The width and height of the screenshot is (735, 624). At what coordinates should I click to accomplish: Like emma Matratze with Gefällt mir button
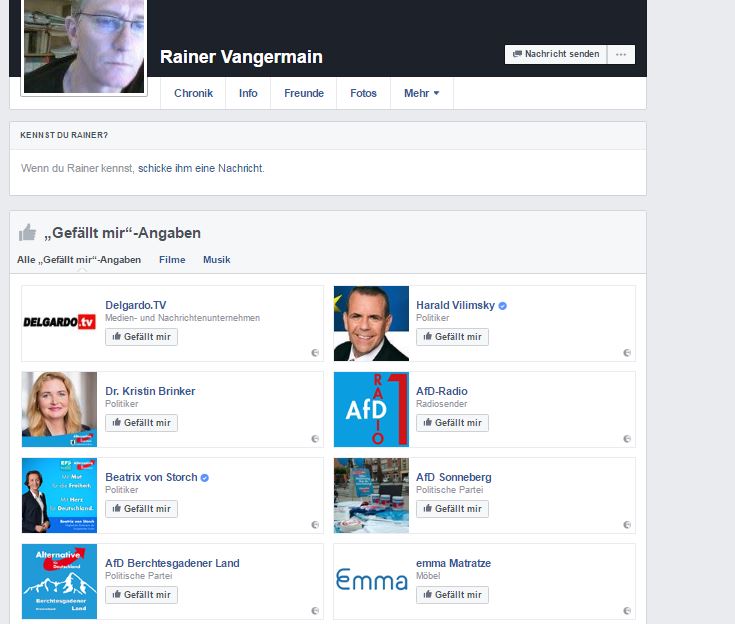[452, 595]
